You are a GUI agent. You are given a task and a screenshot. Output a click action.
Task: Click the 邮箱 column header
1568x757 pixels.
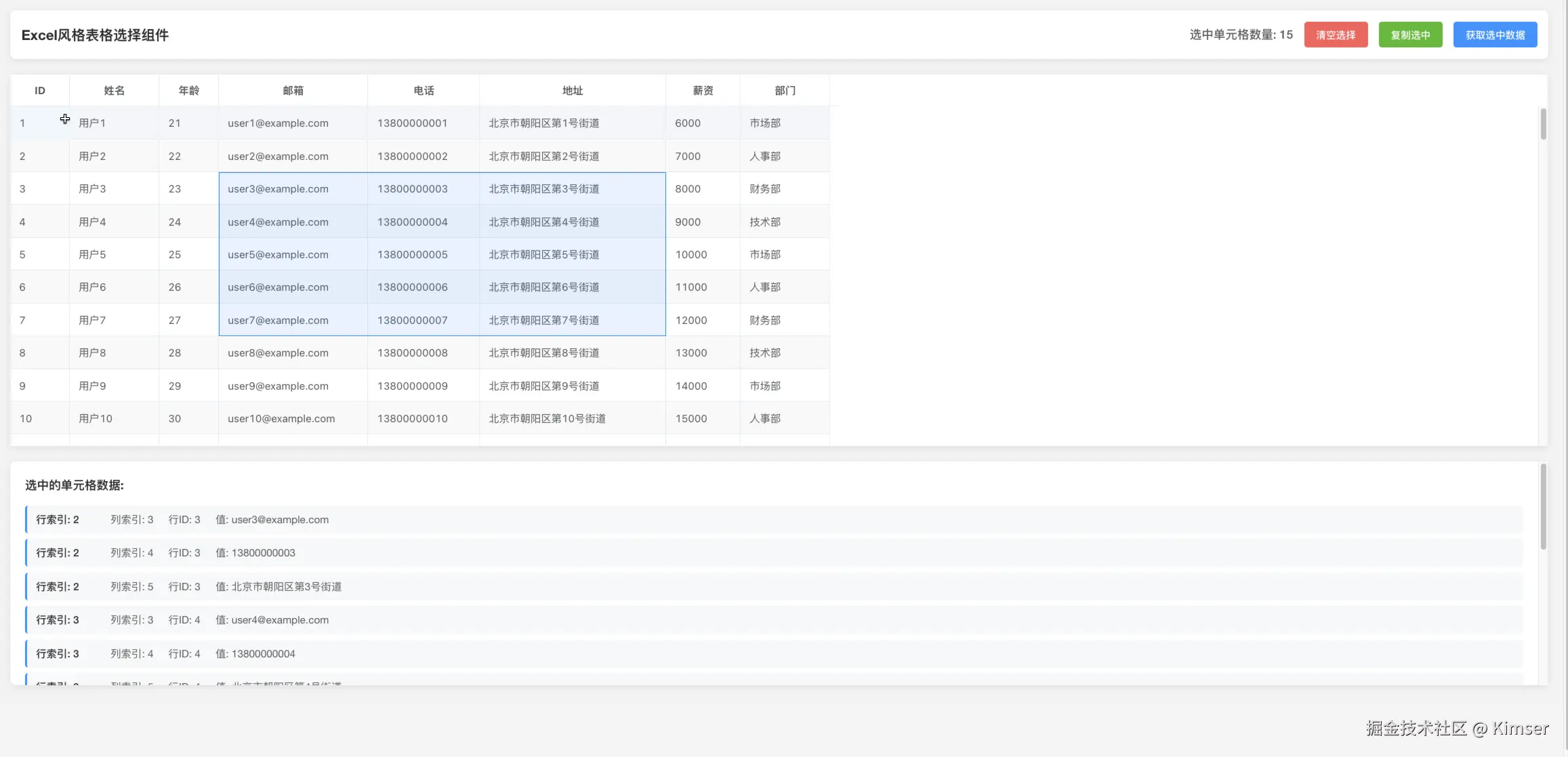pos(293,91)
